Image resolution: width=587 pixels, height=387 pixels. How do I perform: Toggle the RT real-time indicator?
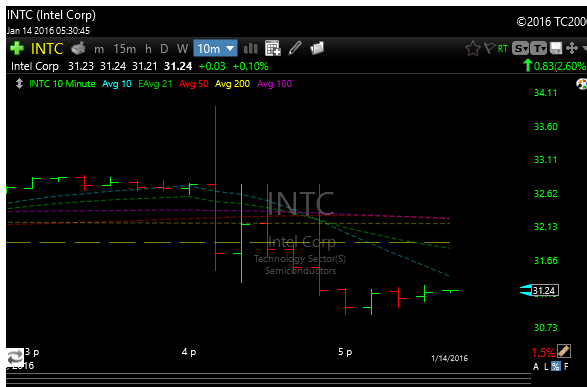(502, 49)
